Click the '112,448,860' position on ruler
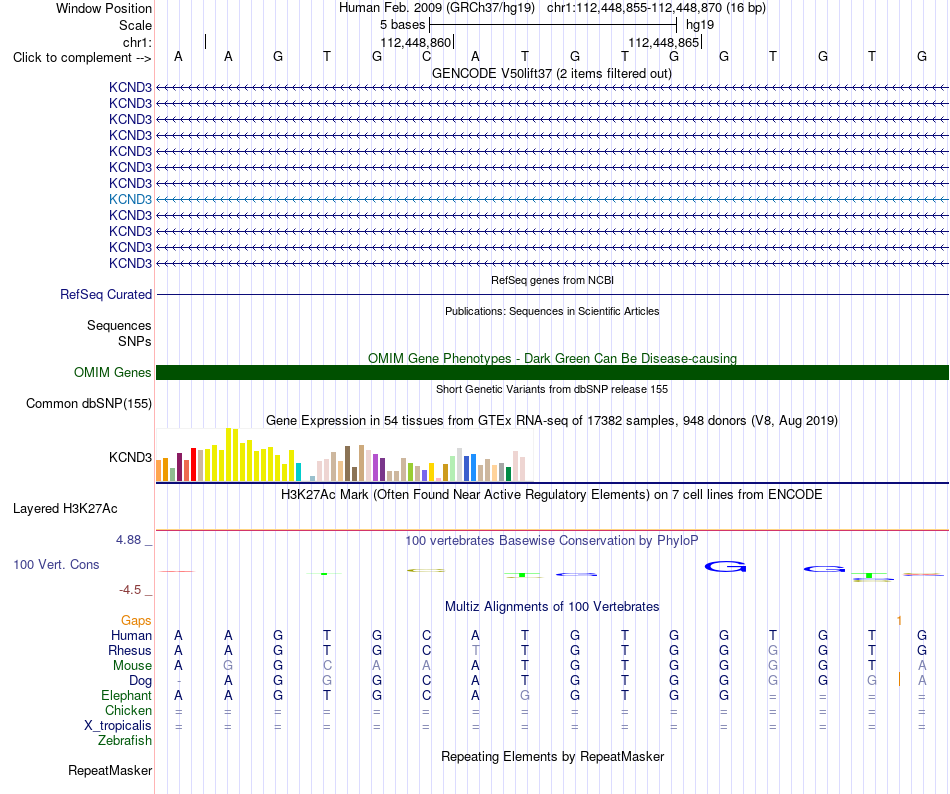950x794 pixels. coord(416,42)
